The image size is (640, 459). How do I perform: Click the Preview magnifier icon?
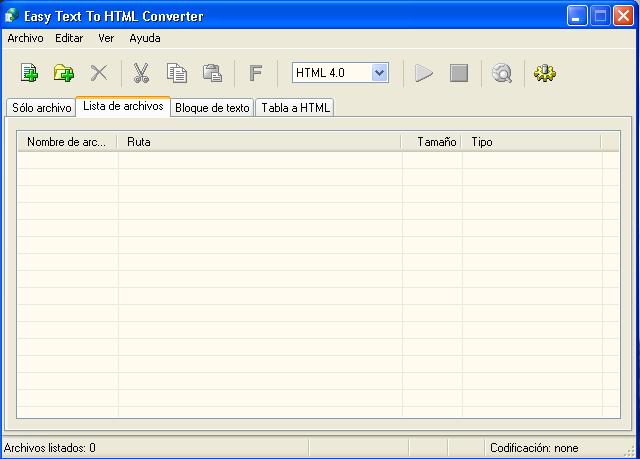(502, 73)
